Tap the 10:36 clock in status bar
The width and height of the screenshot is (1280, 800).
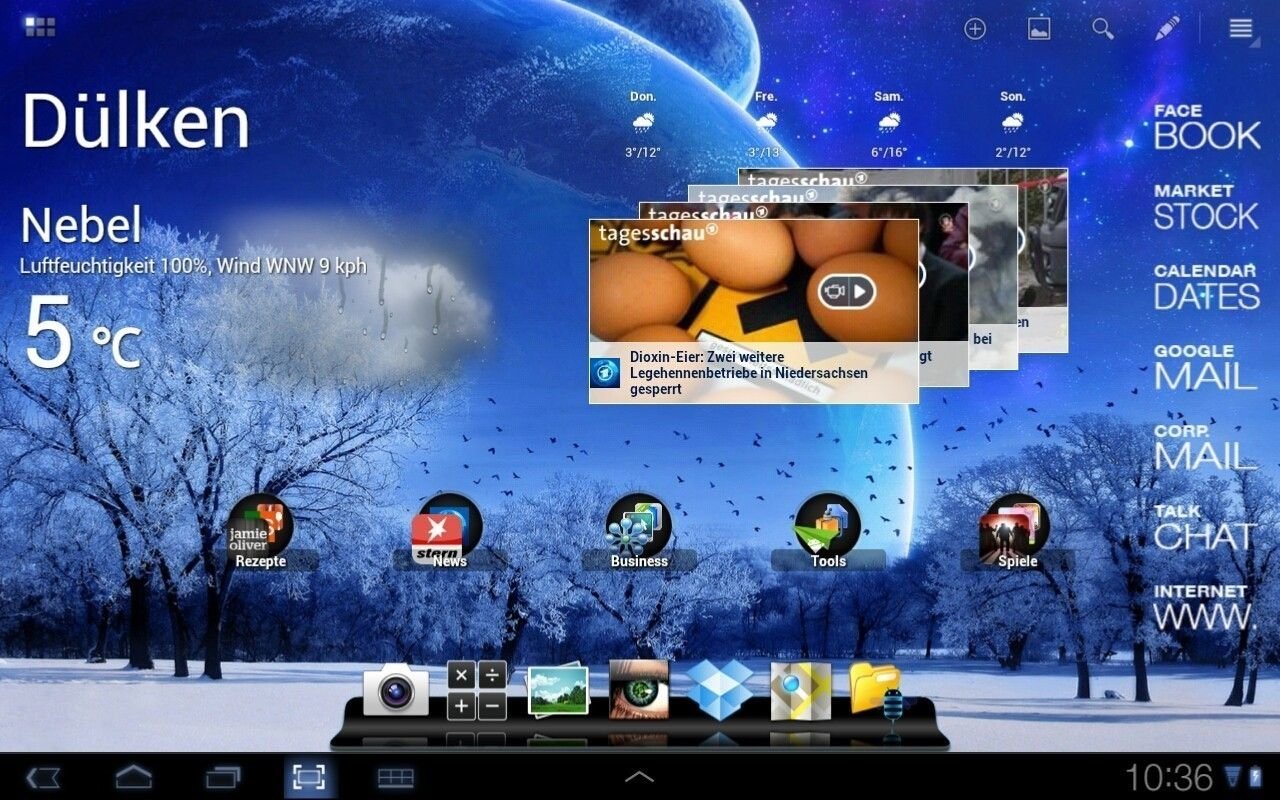point(1169,777)
